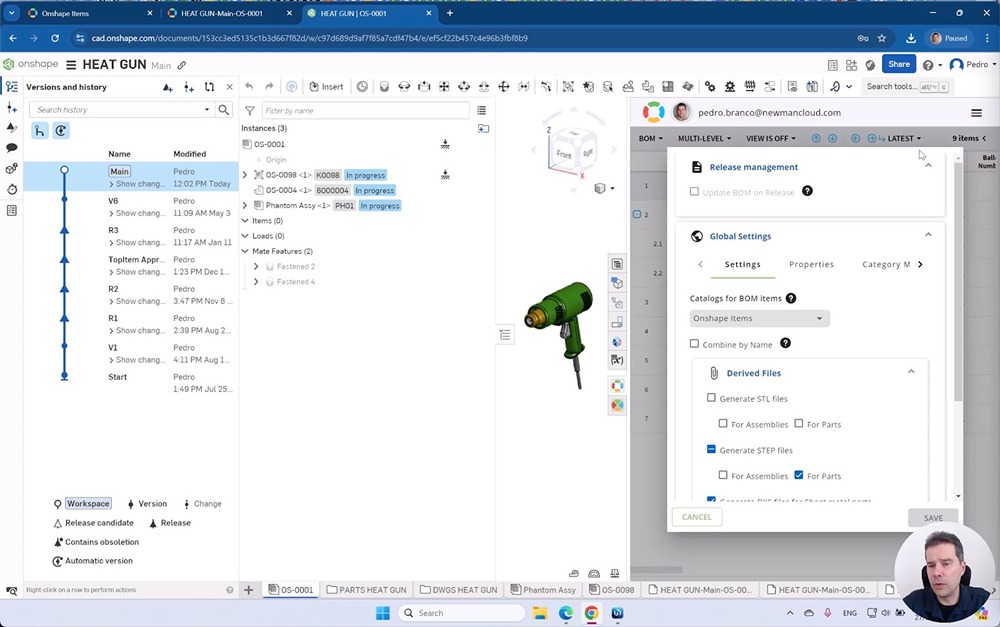Toggle the automatic versions filter icon below search
Image resolution: width=1000 pixels, height=627 pixels.
click(x=61, y=131)
